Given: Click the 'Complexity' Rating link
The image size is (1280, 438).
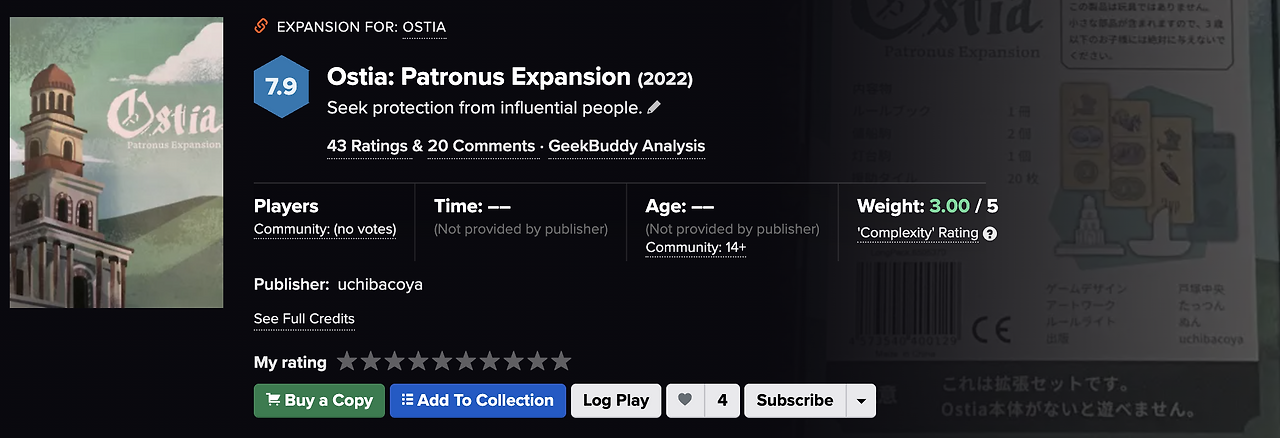Looking at the screenshot, I should [x=917, y=233].
